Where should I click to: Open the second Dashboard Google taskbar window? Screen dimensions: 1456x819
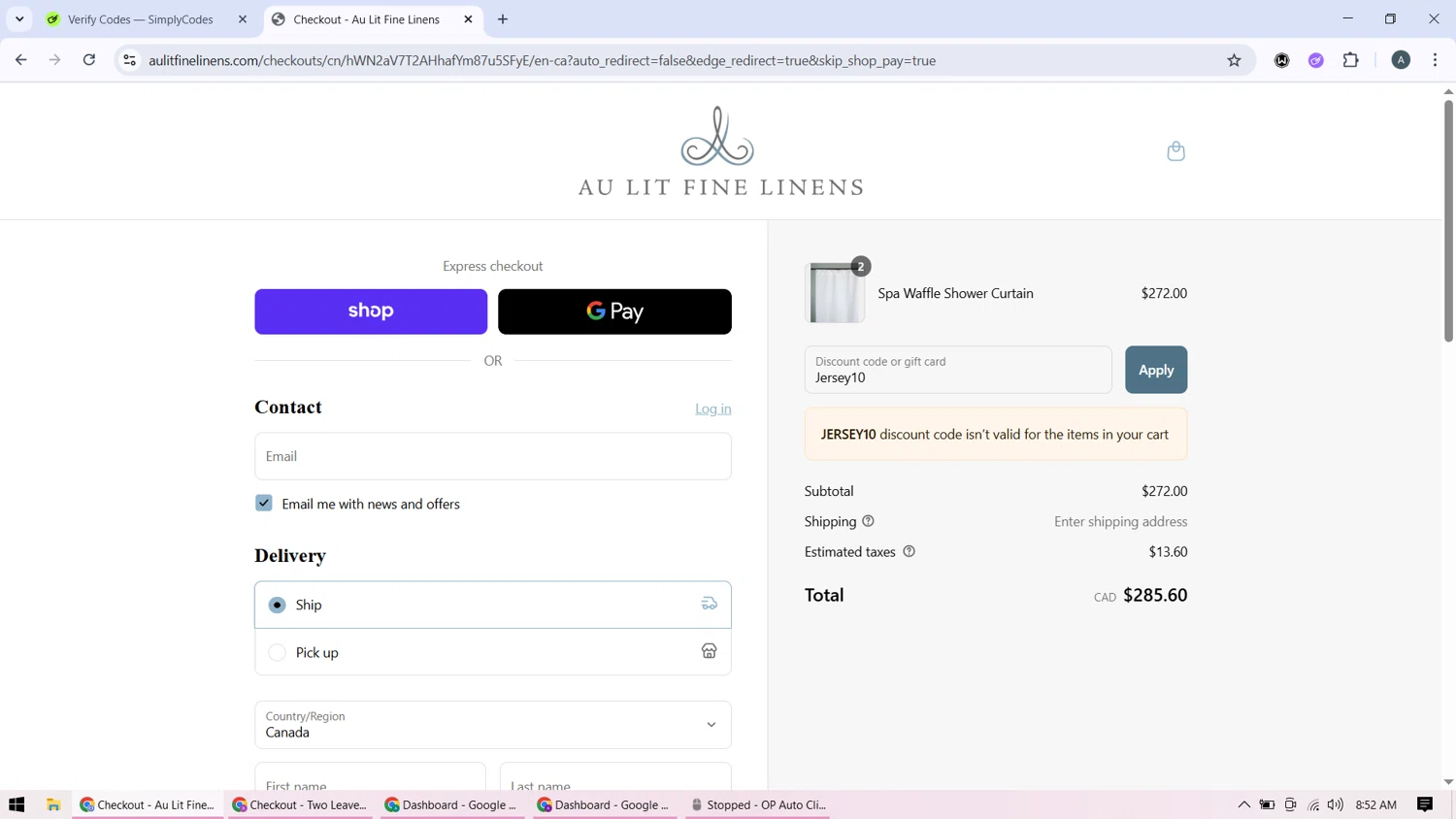[x=604, y=804]
